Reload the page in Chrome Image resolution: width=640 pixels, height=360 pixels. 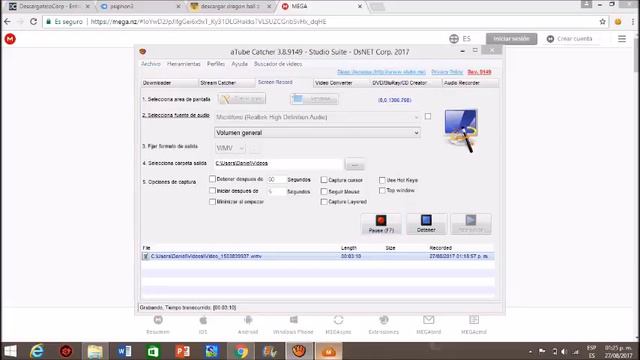[x=33, y=22]
